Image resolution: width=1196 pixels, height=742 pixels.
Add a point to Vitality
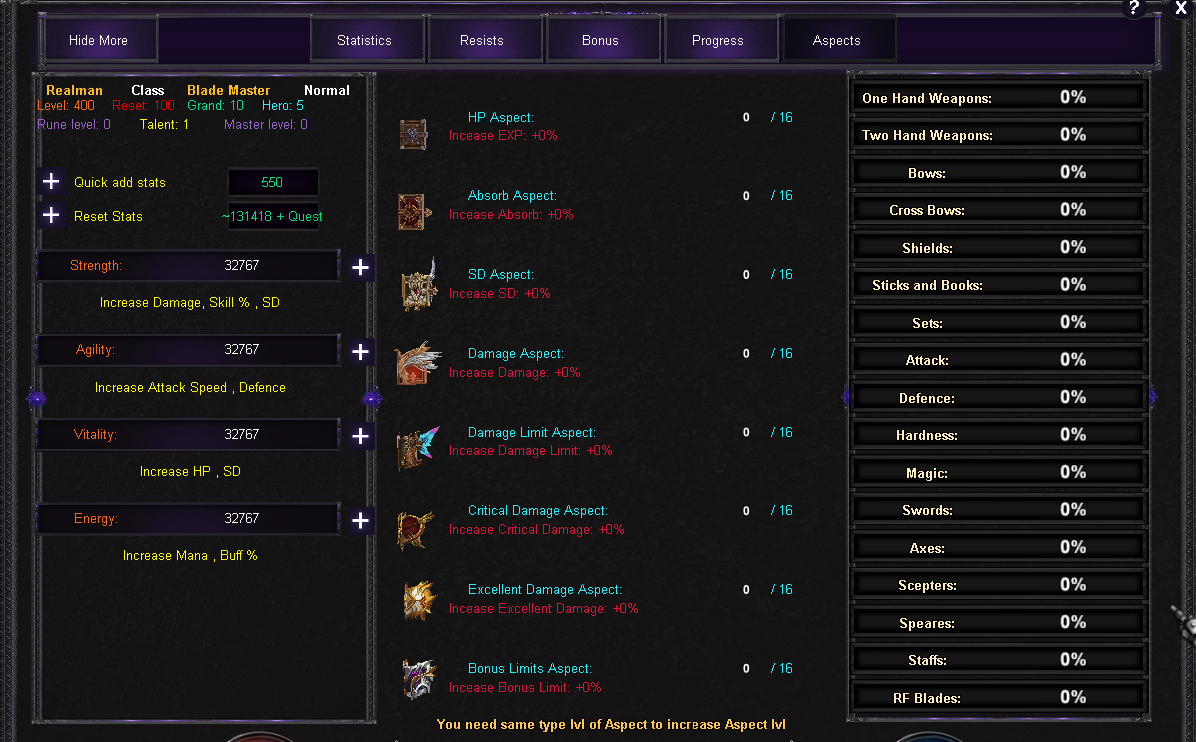[x=360, y=436]
